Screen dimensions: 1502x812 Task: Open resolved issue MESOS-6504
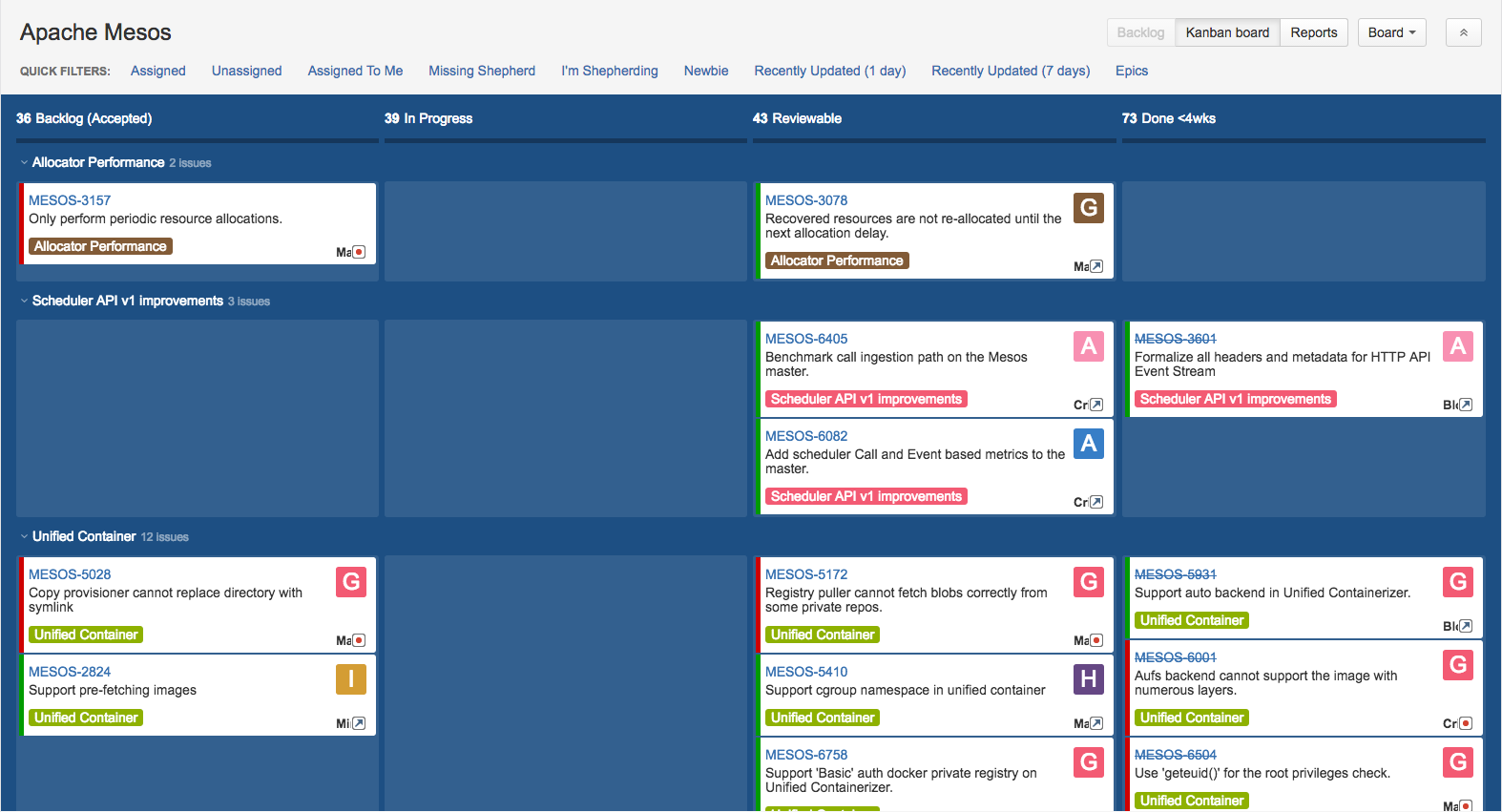(1176, 755)
